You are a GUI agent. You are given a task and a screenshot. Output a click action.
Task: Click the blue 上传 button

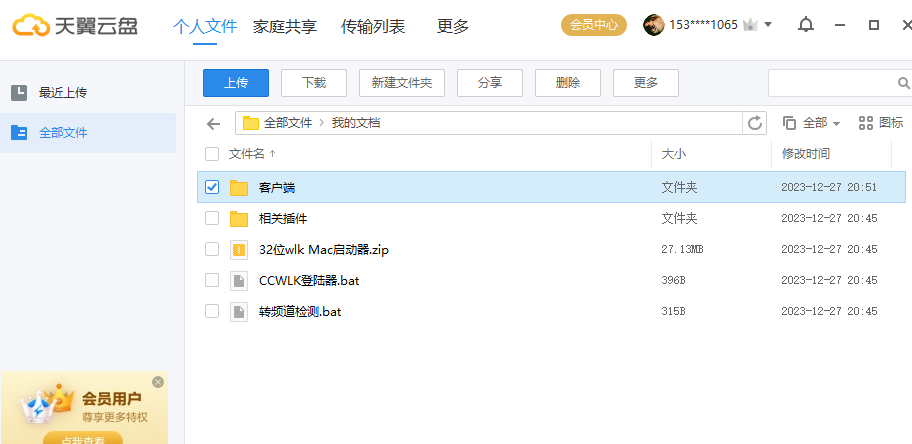[236, 83]
